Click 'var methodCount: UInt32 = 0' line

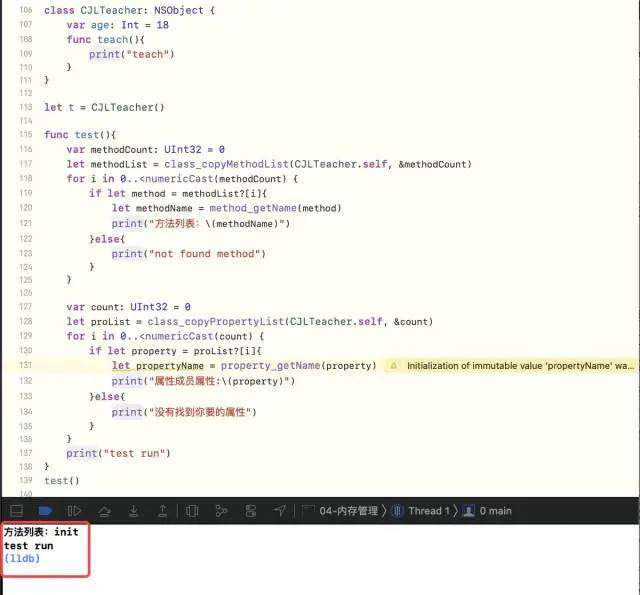pos(146,149)
